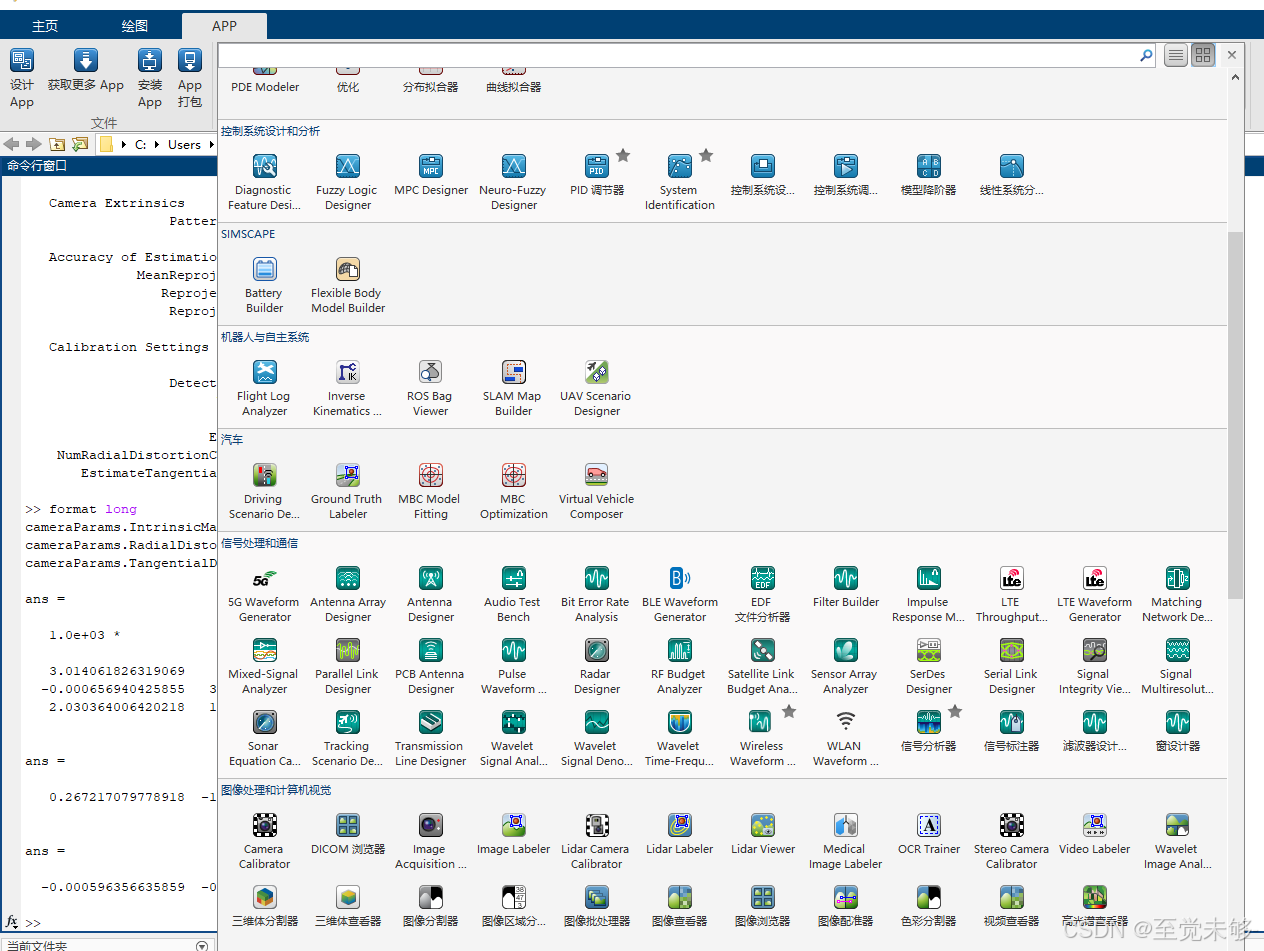Open the System Identification app

pos(679,182)
